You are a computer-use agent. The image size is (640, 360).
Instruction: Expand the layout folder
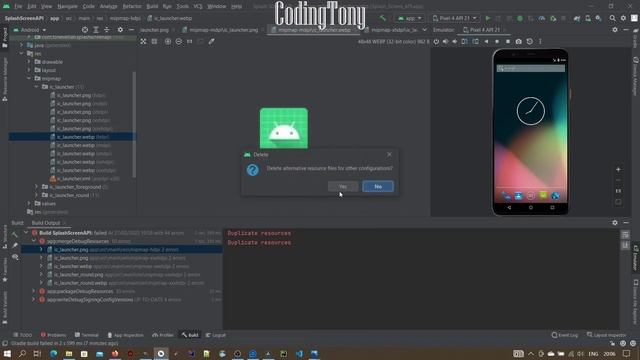coord(29,70)
